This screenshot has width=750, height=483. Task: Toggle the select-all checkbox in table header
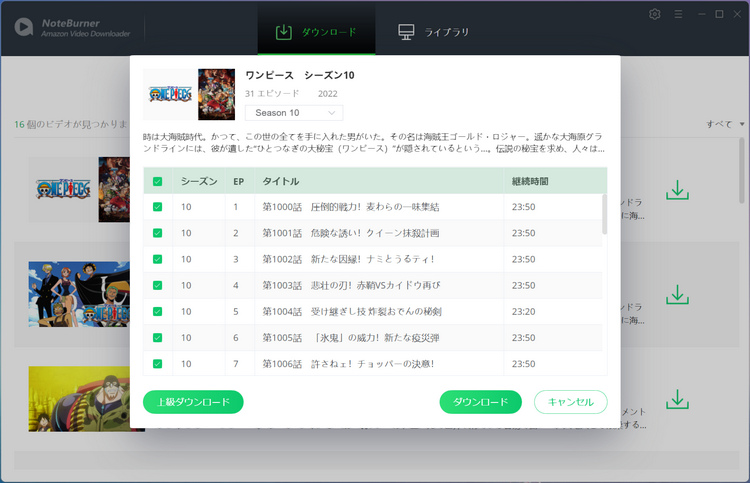pyautogui.click(x=157, y=181)
